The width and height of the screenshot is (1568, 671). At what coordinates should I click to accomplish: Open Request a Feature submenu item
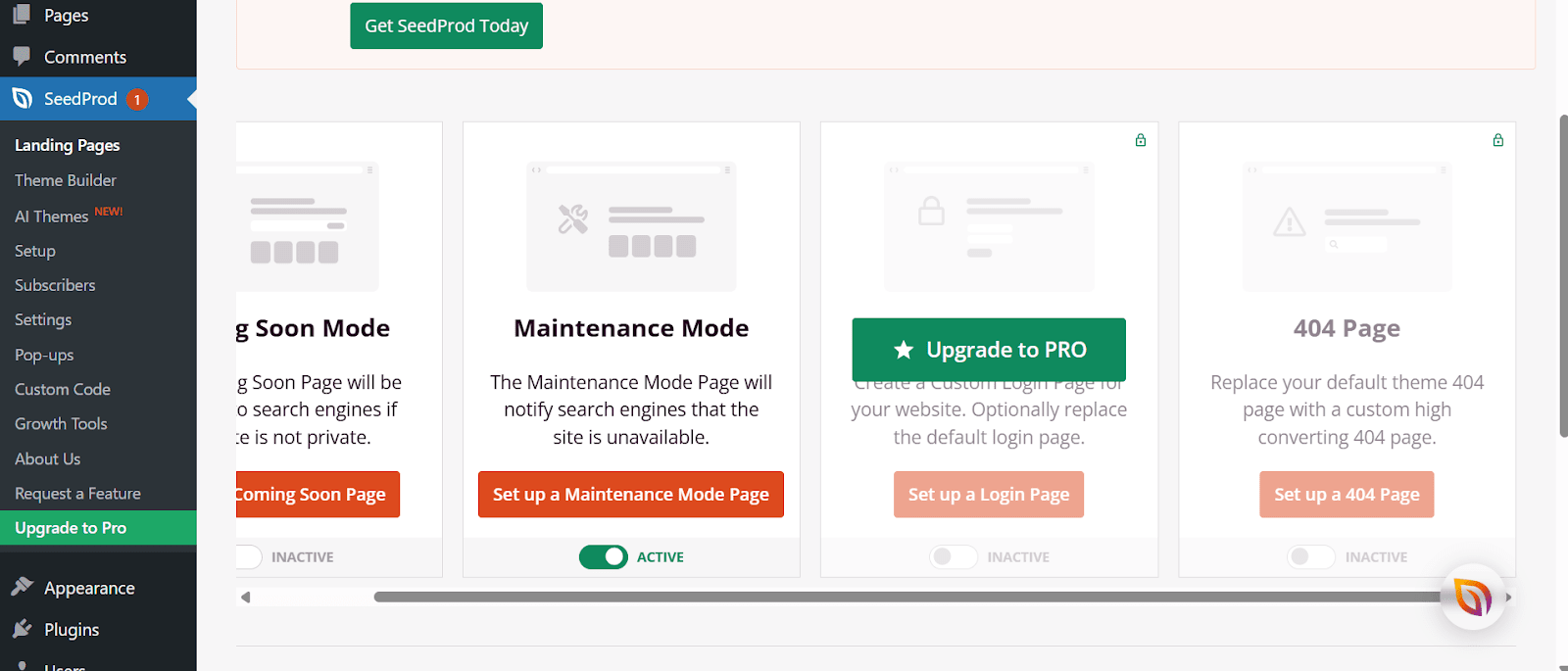click(x=77, y=494)
